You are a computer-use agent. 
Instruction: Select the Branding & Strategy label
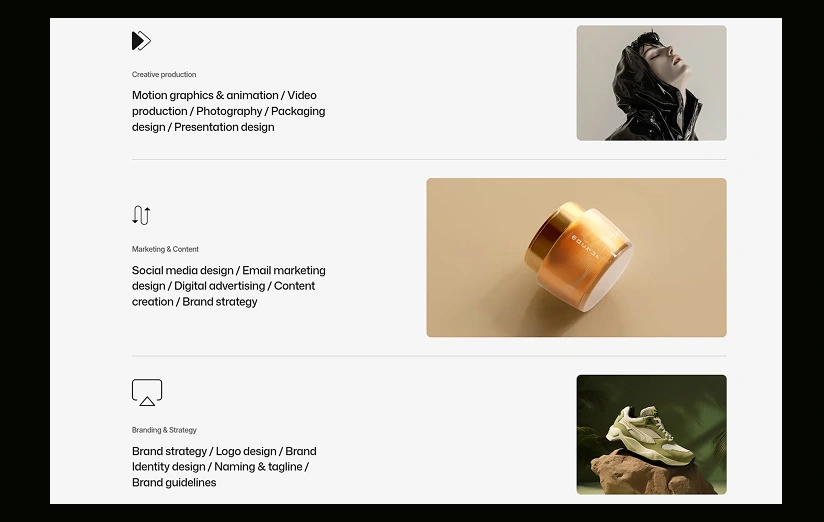click(x=164, y=430)
